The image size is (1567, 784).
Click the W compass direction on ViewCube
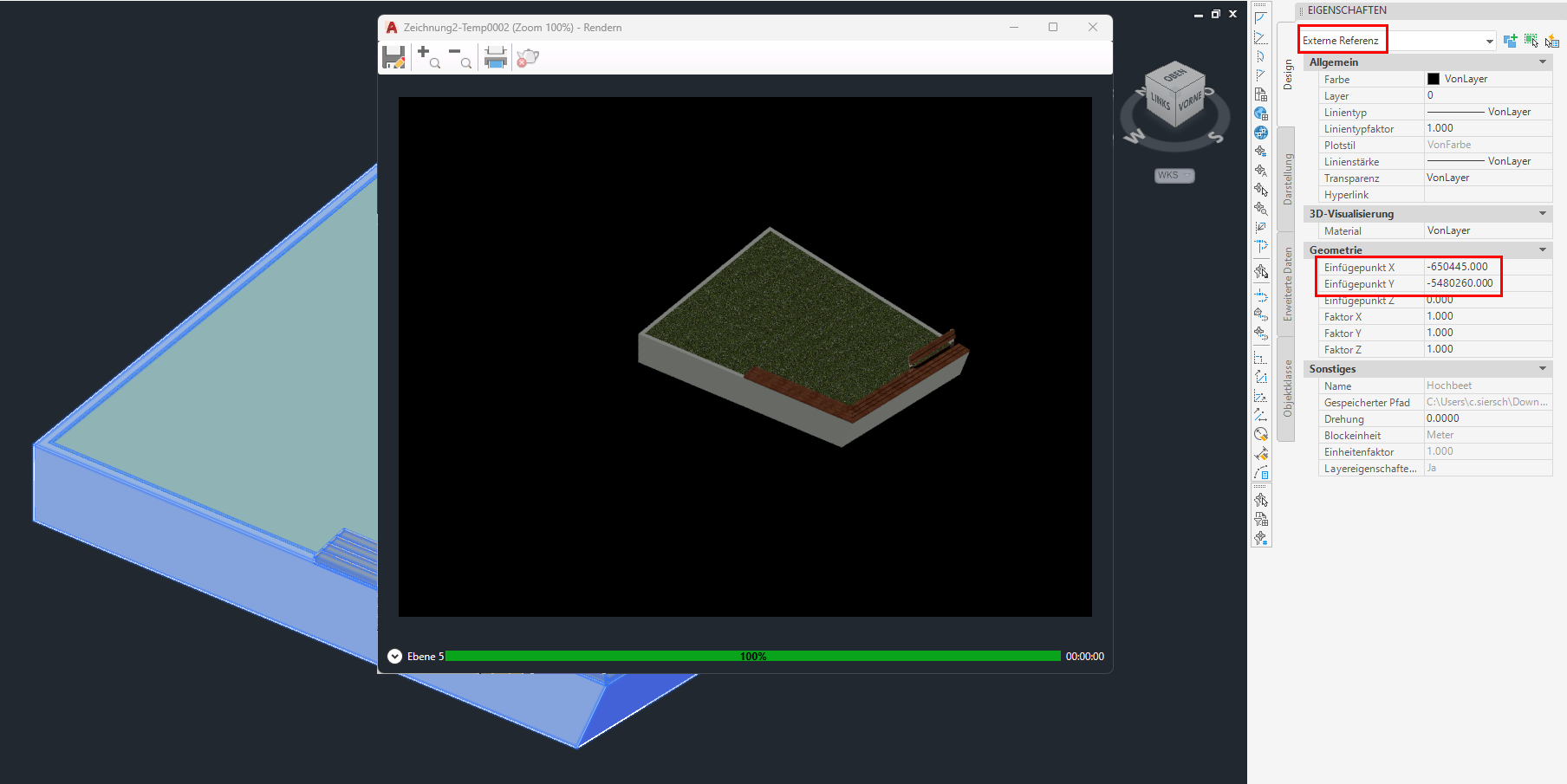click(x=1134, y=135)
